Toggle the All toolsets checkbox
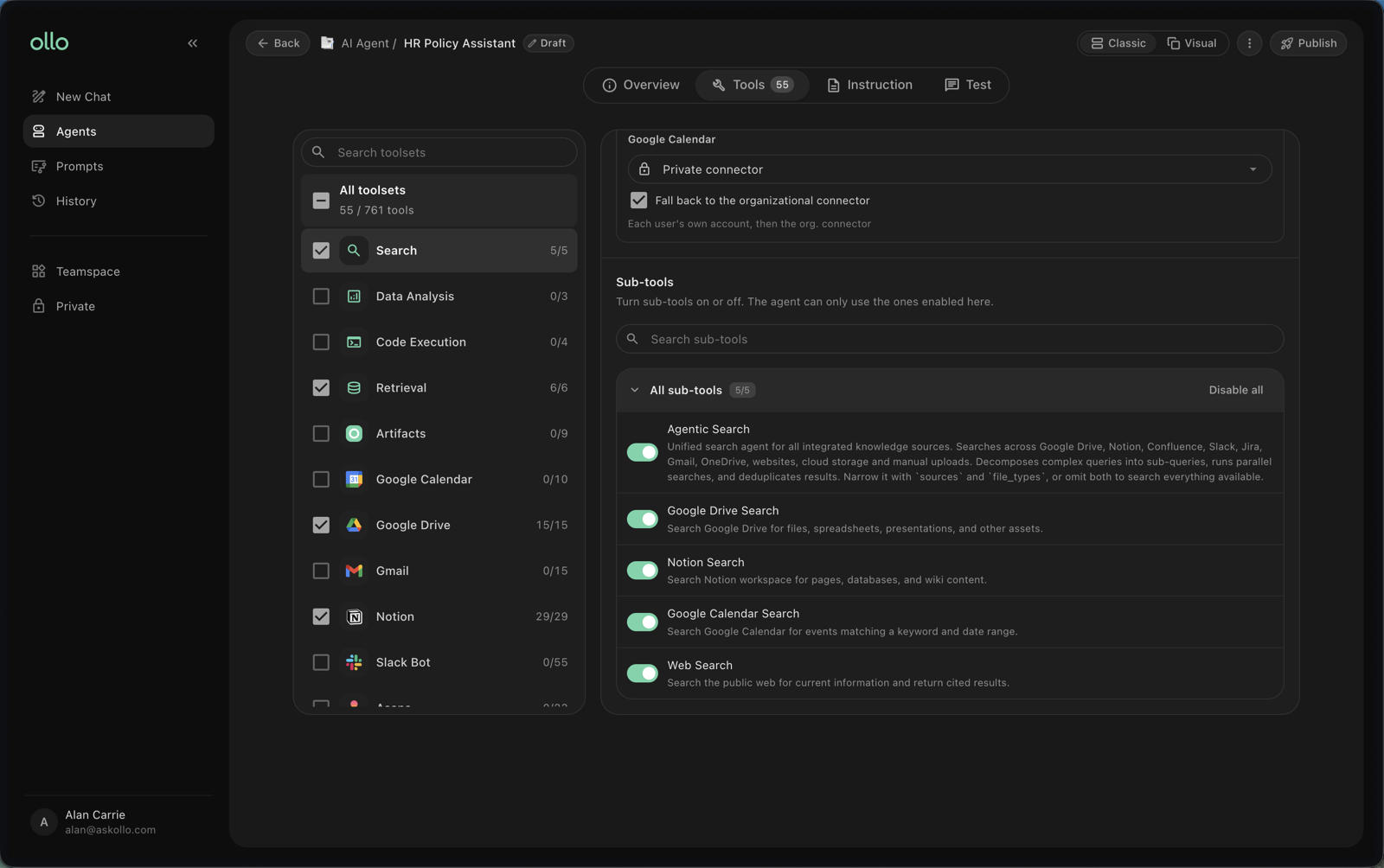The width and height of the screenshot is (1384, 868). [x=321, y=201]
